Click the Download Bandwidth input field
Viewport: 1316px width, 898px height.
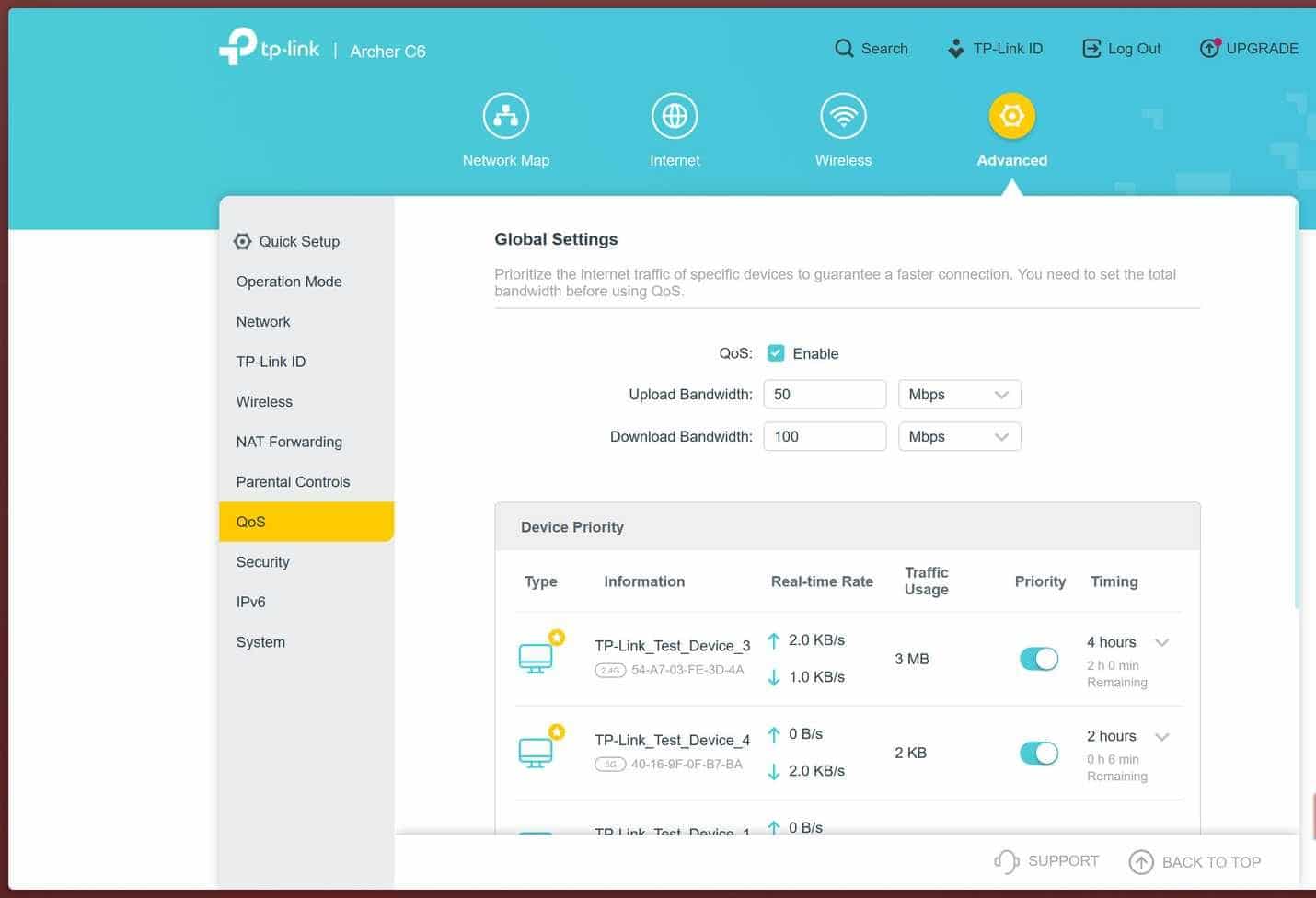tap(825, 437)
